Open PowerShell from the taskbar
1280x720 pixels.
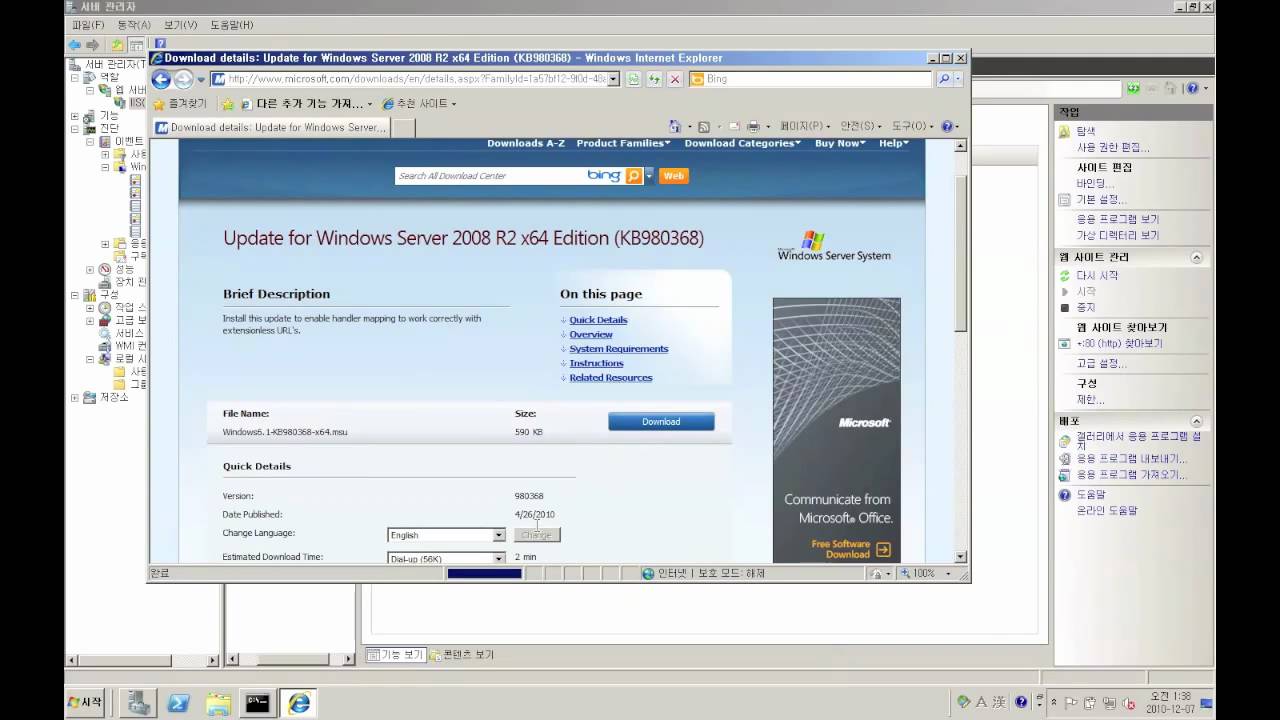pos(179,703)
